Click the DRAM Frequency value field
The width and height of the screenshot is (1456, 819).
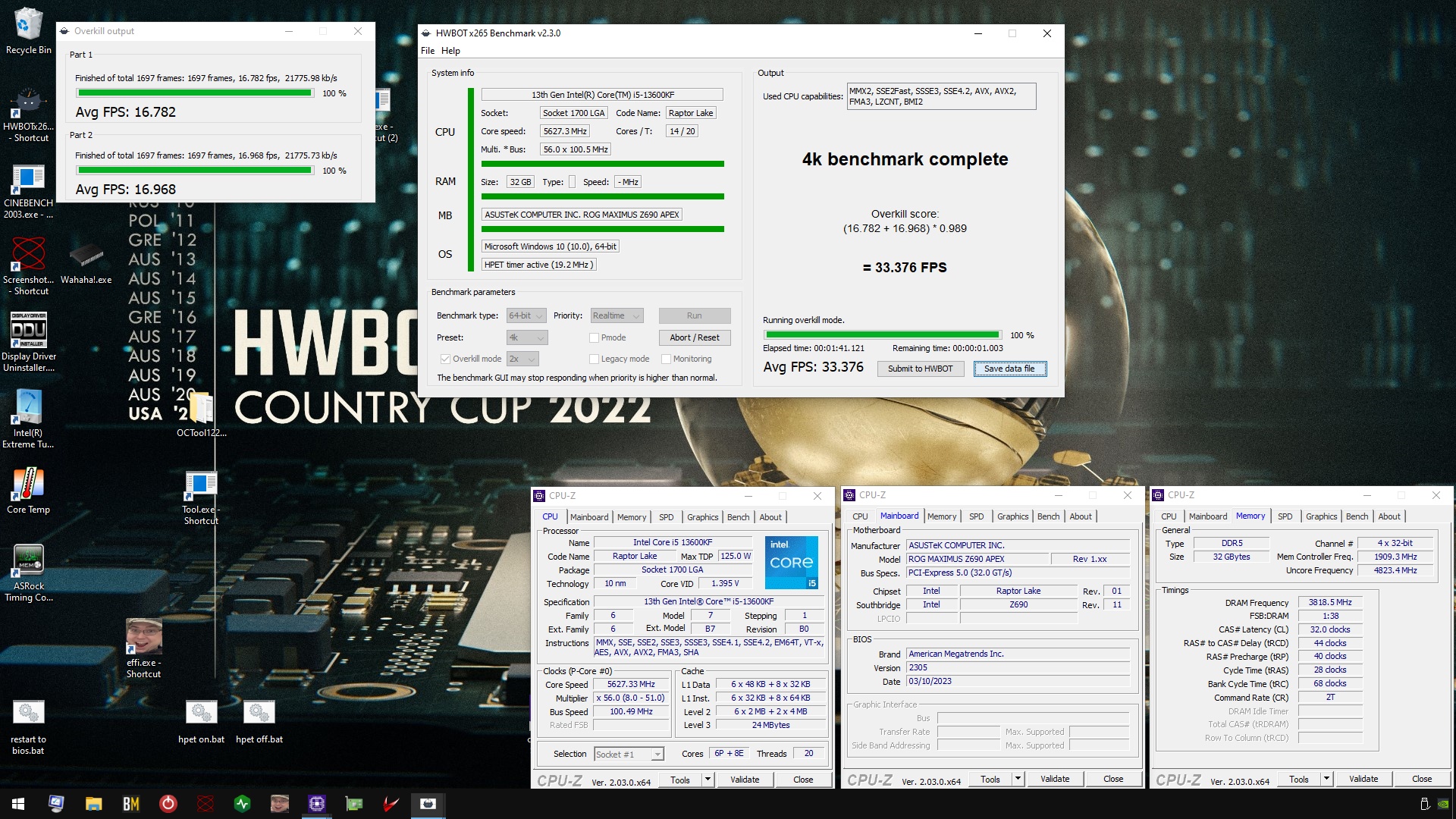click(x=1329, y=602)
